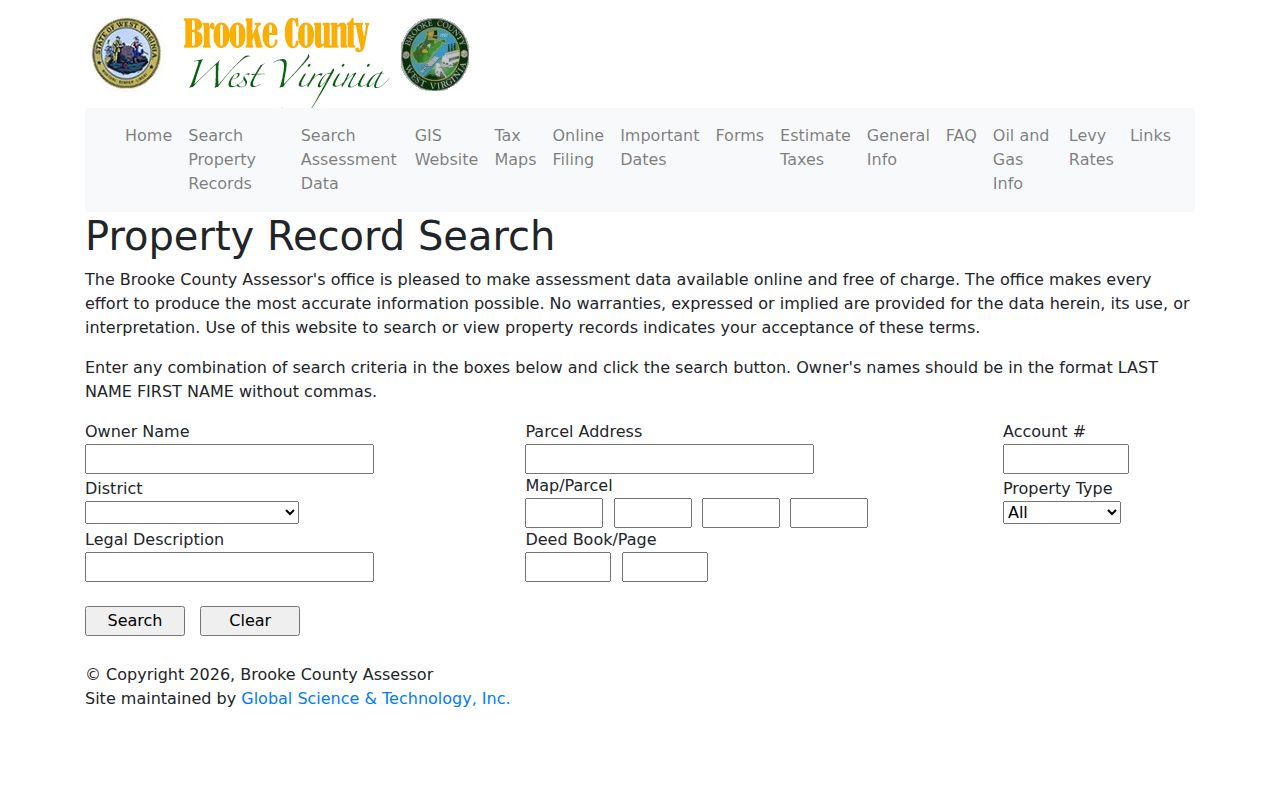The image size is (1280, 800).
Task: View Levy Rates page
Action: [1091, 147]
